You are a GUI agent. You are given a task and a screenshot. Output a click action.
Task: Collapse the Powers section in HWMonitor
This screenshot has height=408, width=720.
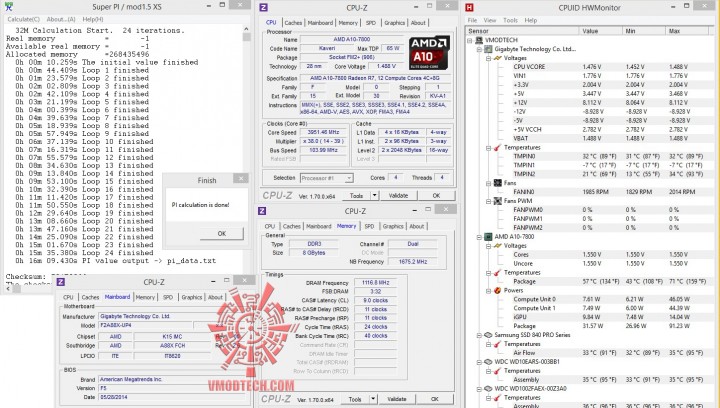(489, 291)
